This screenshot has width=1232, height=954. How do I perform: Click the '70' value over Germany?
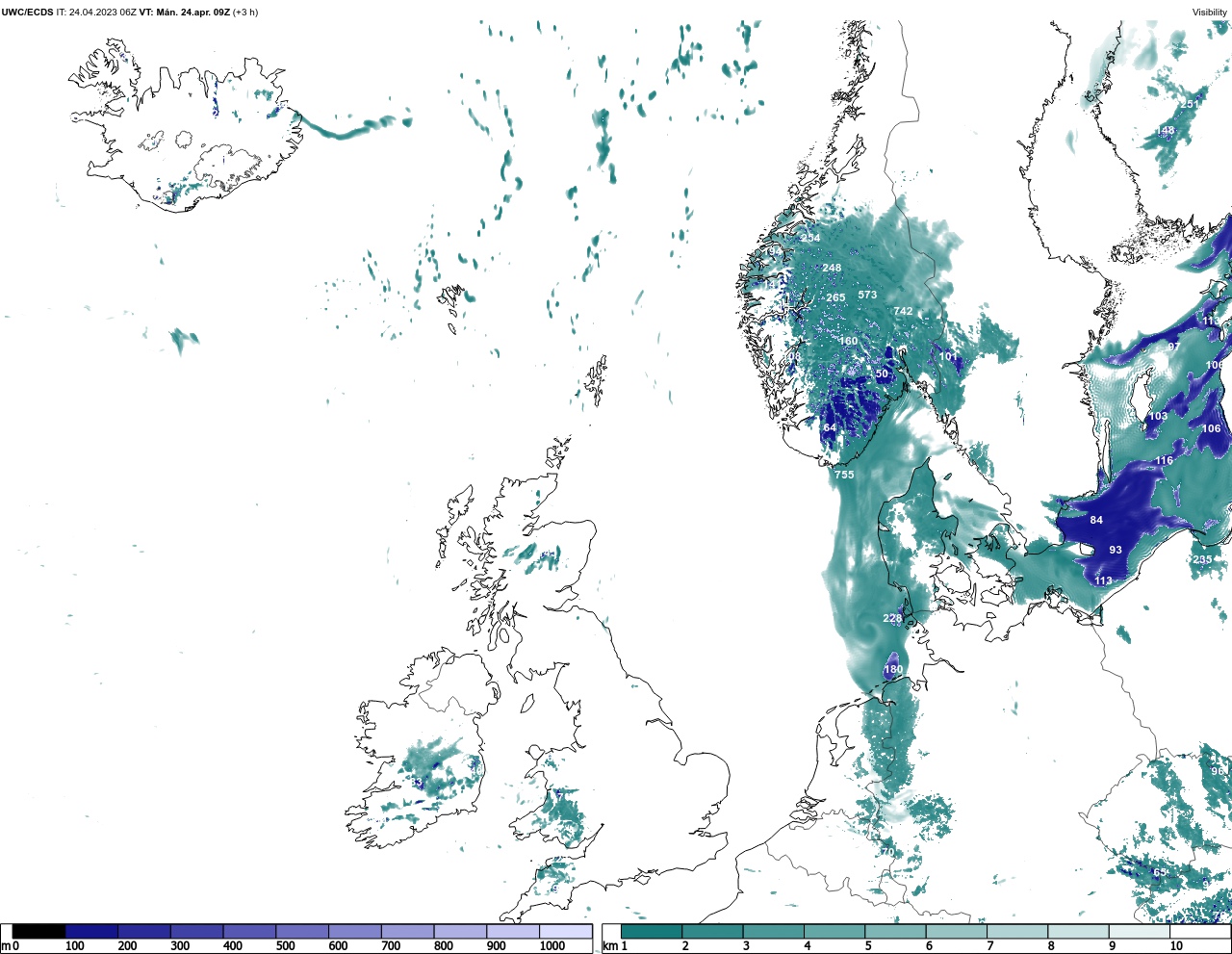[887, 853]
